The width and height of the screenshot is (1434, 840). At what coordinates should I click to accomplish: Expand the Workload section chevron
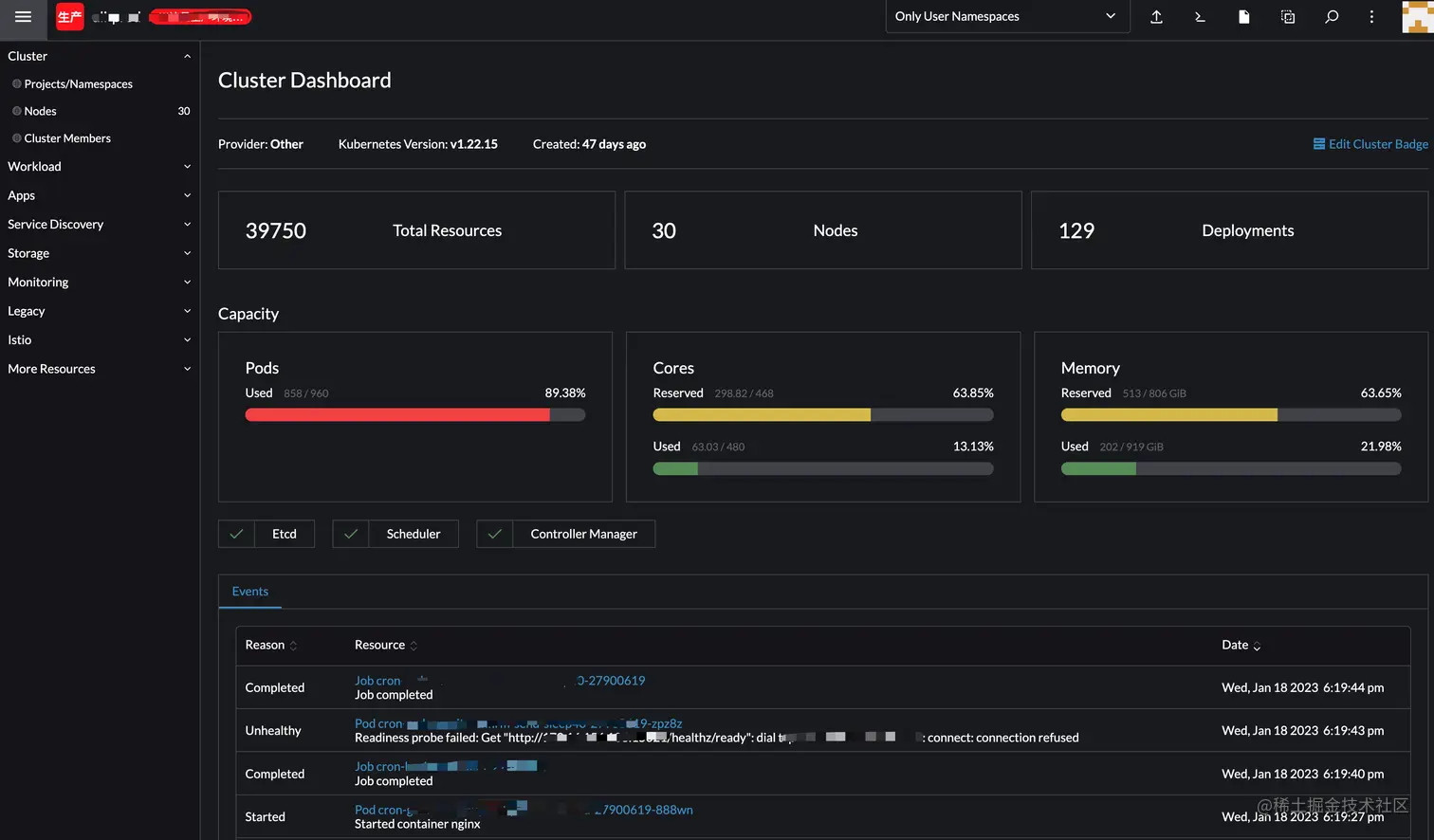[187, 167]
